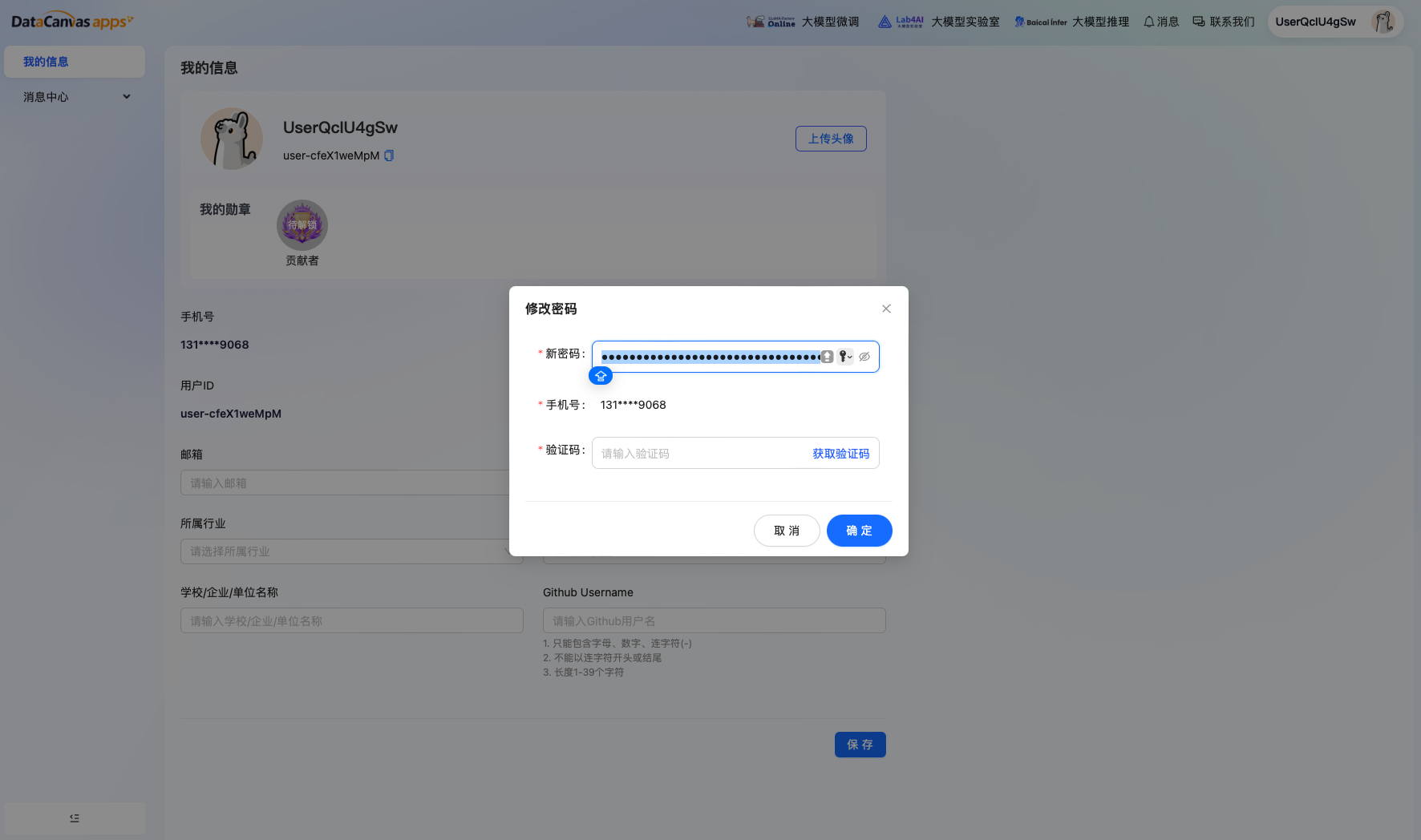Click the 获取验证码 link
Viewport: 1421px width, 840px height.
coord(840,453)
